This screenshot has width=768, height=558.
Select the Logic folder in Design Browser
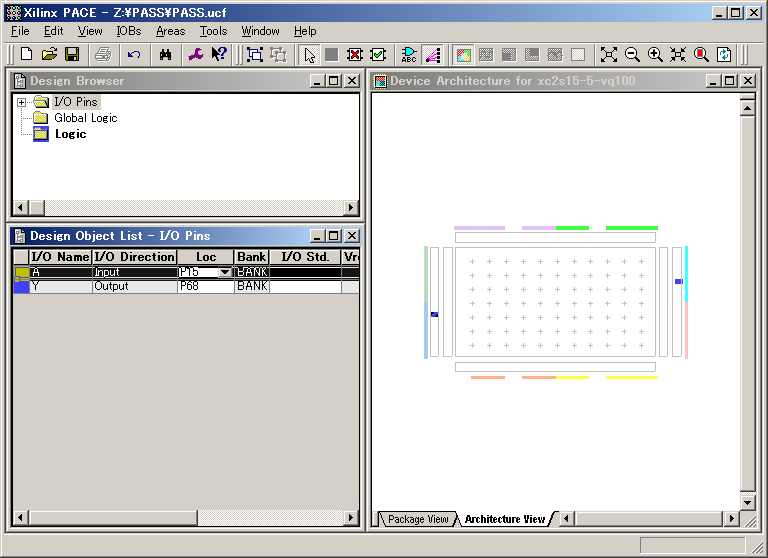(x=71, y=134)
